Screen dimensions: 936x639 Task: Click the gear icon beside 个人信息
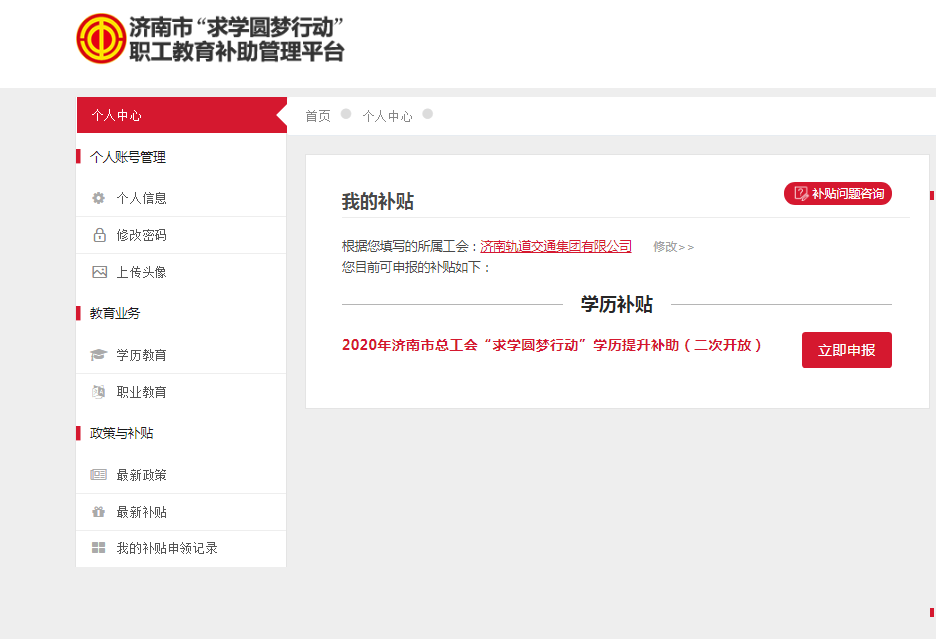(x=99, y=198)
